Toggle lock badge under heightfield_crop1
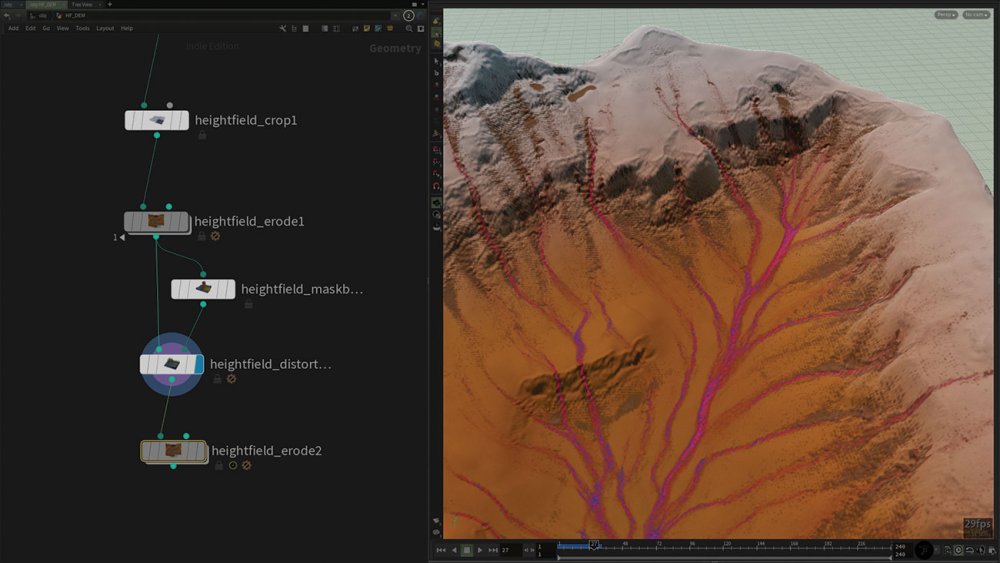This screenshot has height=563, width=1000. 202,135
